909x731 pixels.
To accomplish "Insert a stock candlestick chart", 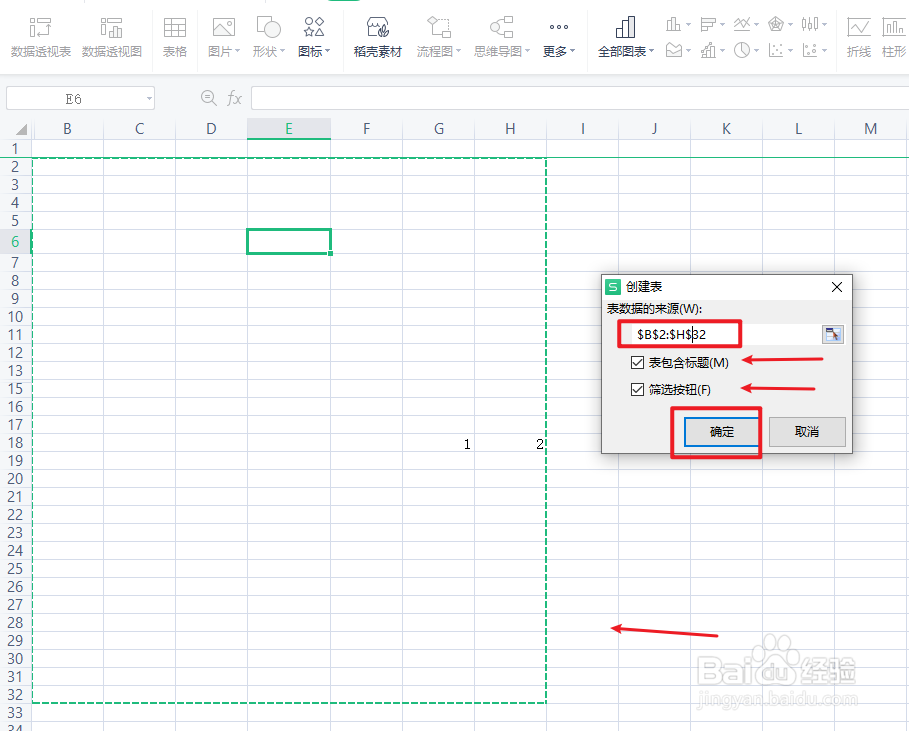I will pos(810,24).
